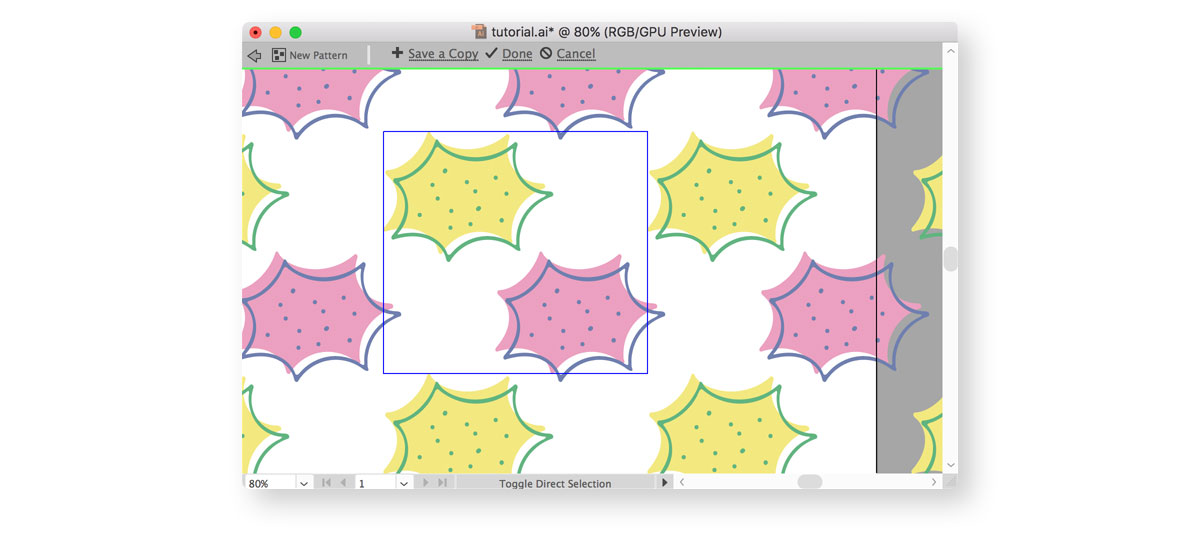Open the status bar popup triangle
Viewport: 1200px width, 540px height.
(x=664, y=483)
